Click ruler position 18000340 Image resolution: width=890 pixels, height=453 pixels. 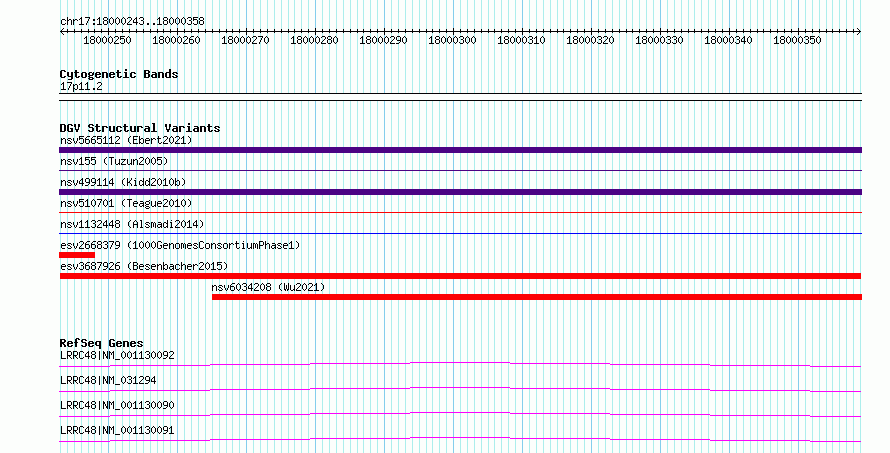(x=728, y=40)
